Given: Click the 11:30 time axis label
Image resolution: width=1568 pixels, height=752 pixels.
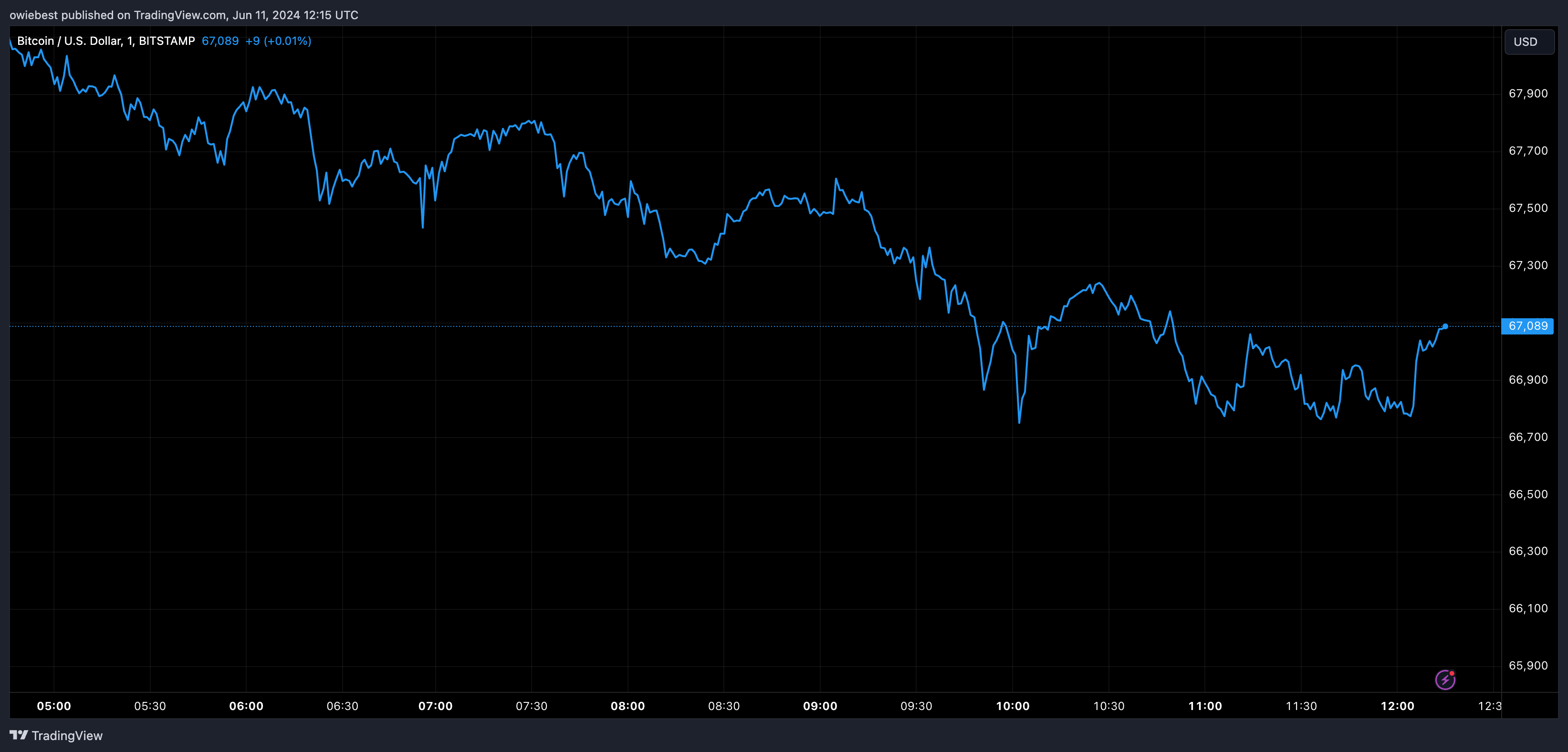Looking at the screenshot, I should (1301, 706).
